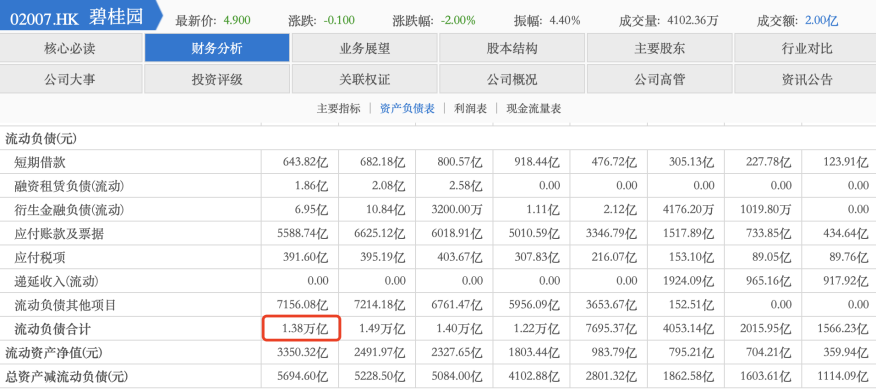Select the 流动负债合计 row label

pos(53,329)
